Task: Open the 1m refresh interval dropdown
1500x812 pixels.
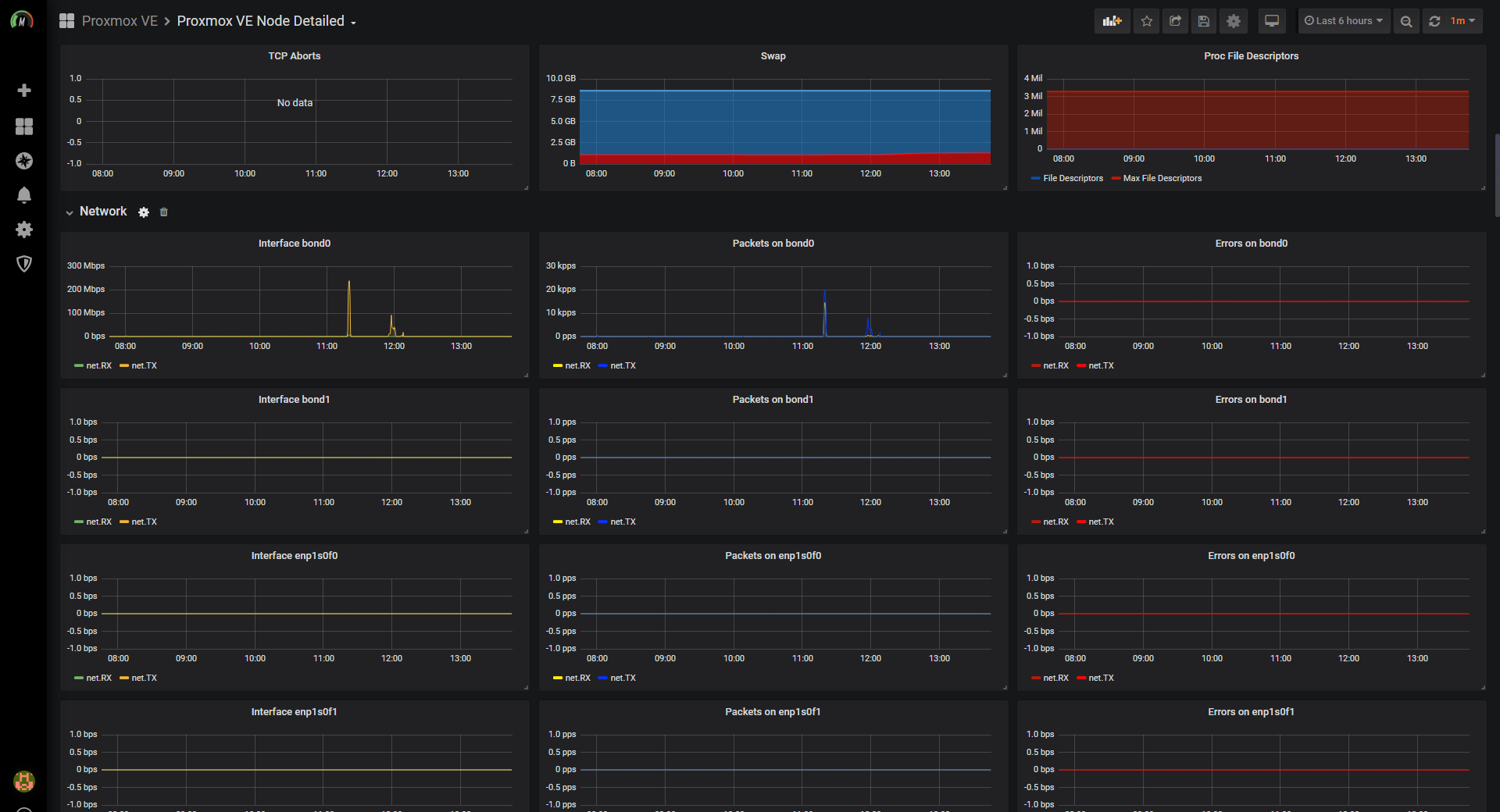Action: coord(1462,21)
